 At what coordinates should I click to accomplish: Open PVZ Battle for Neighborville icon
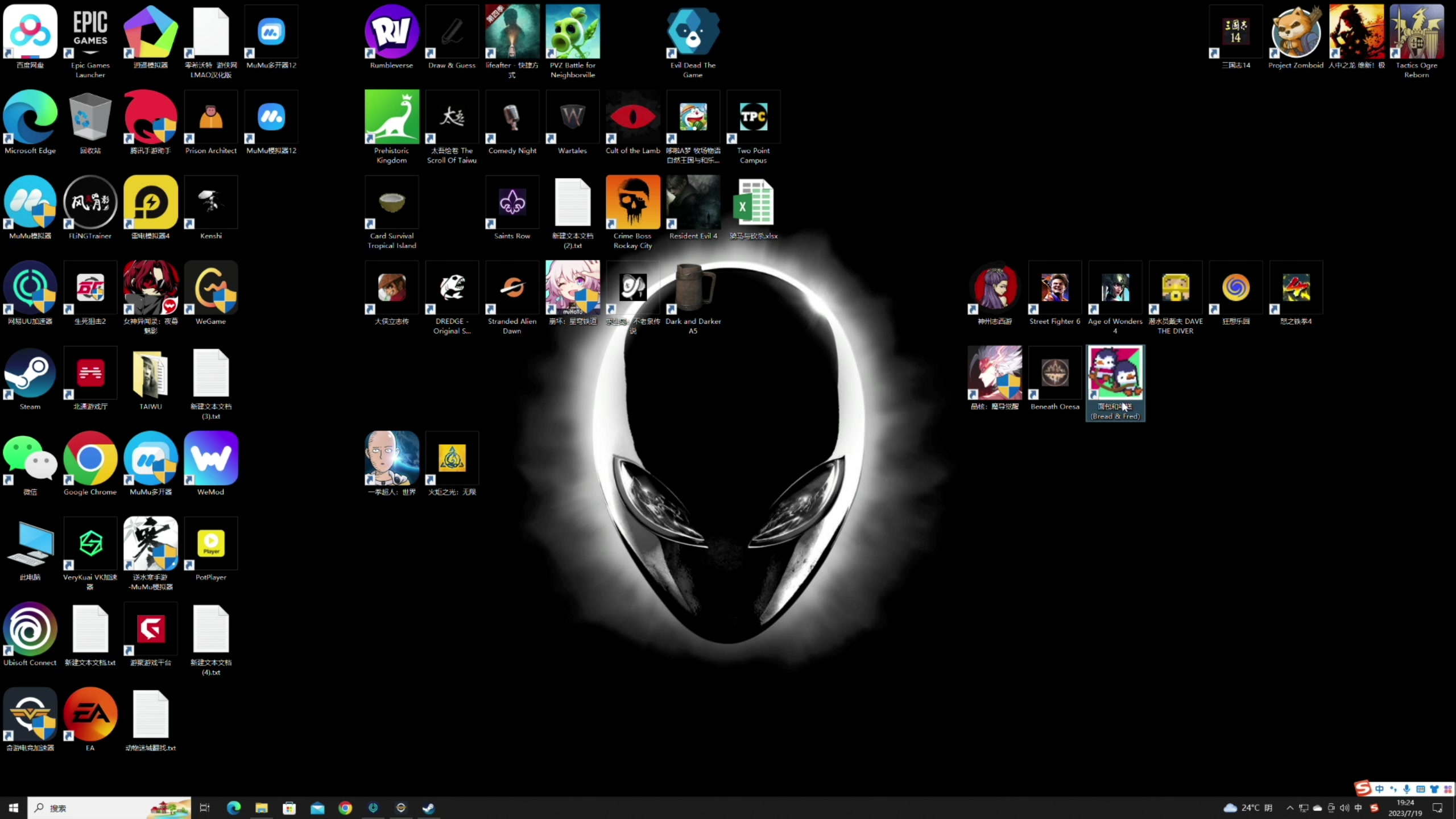point(573,41)
